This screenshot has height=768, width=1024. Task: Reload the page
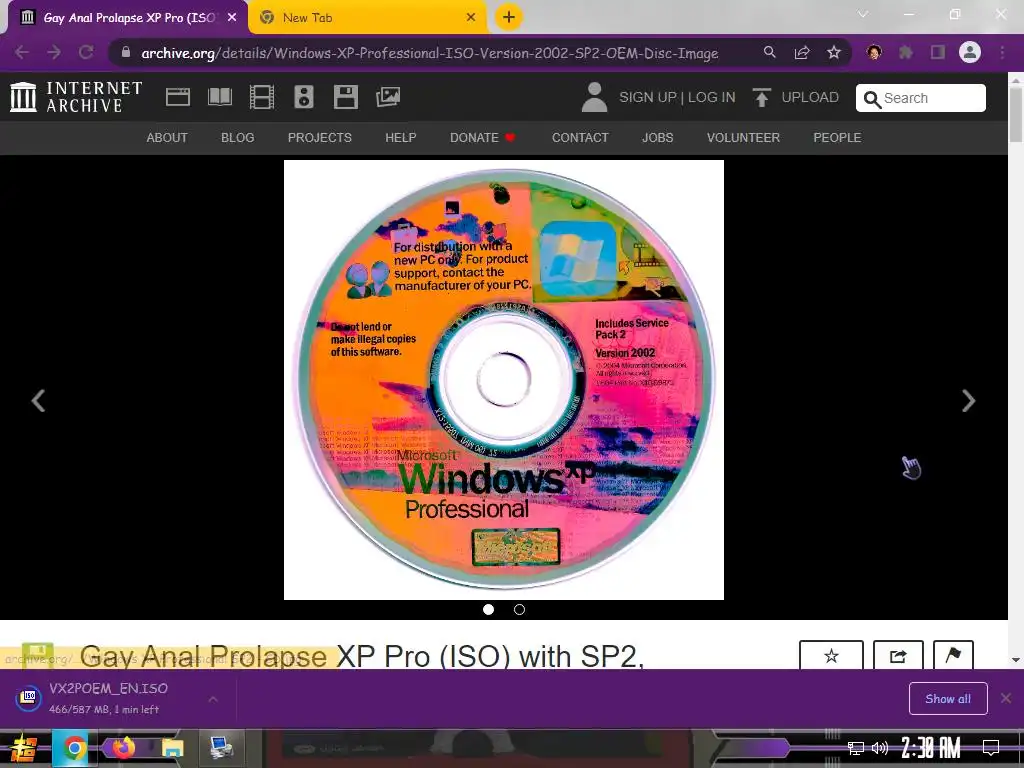86,53
